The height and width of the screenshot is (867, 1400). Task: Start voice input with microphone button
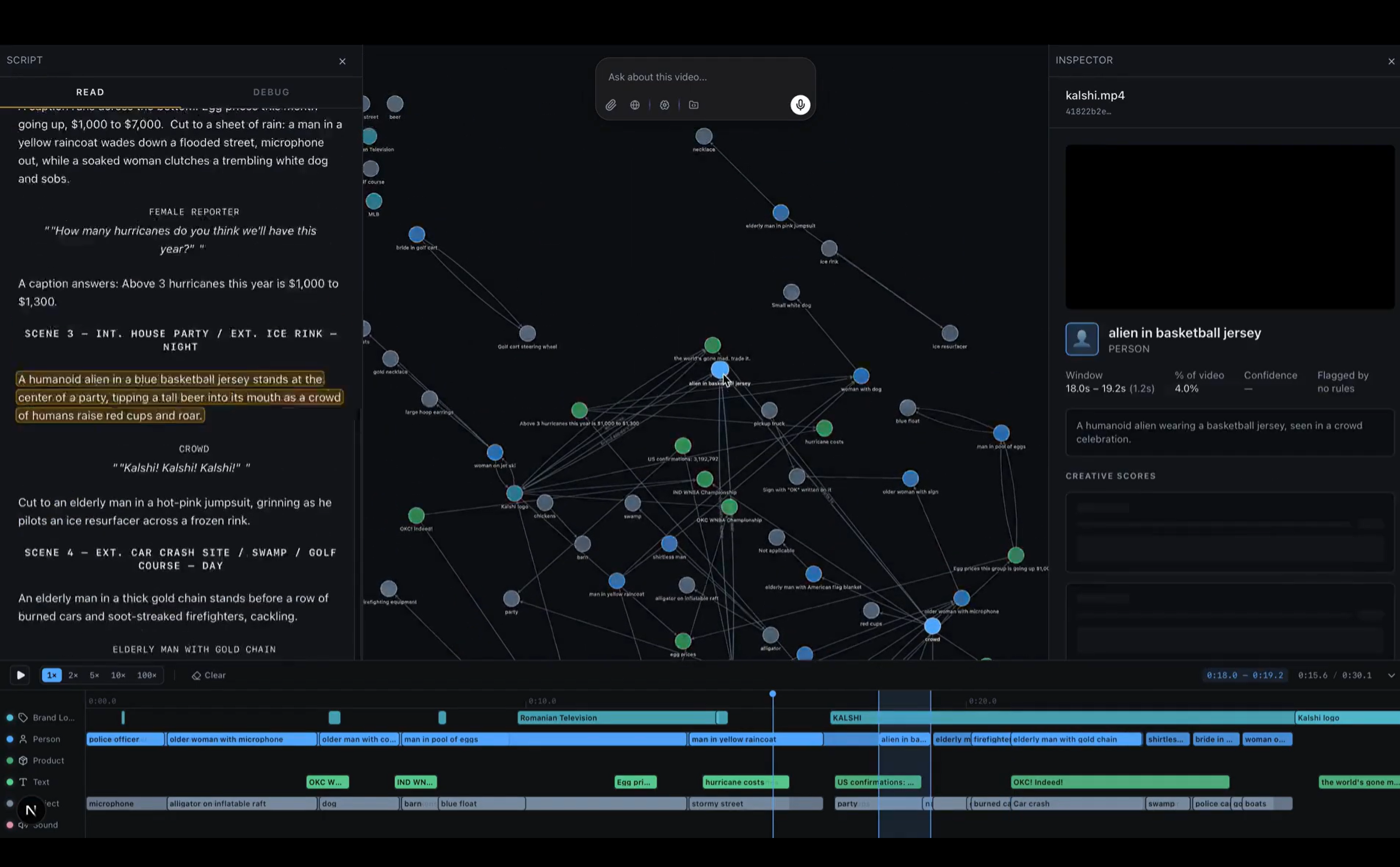[x=800, y=105]
